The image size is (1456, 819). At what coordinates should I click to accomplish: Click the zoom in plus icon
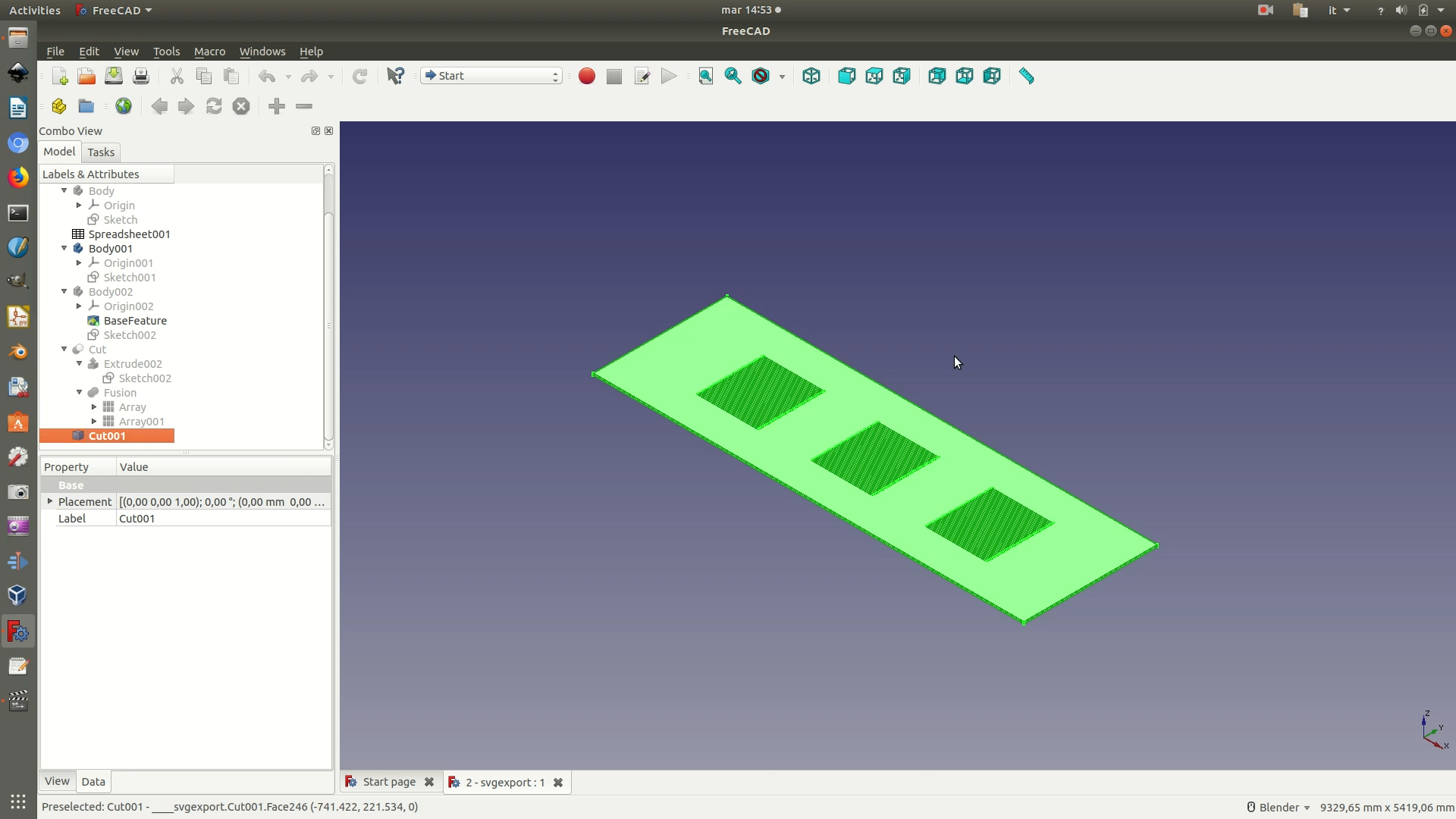[x=277, y=106]
